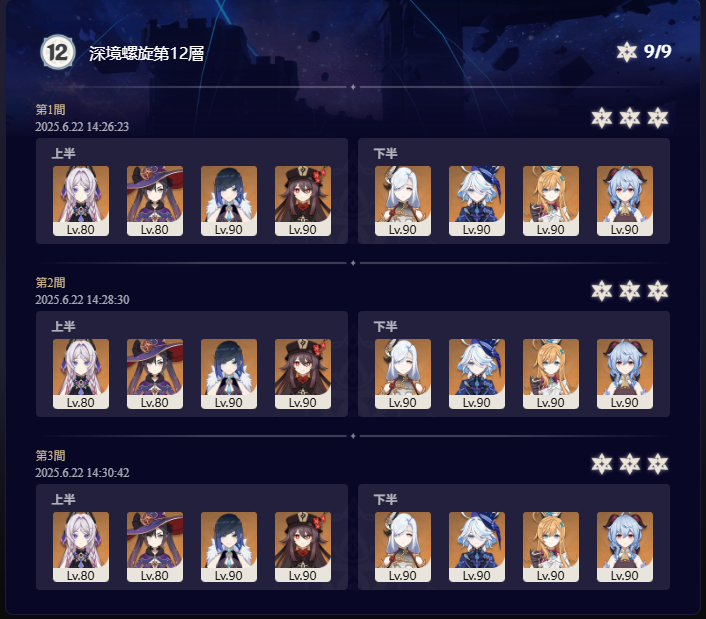
Task: Click the 第2間 chamber label
Action: pyautogui.click(x=50, y=283)
